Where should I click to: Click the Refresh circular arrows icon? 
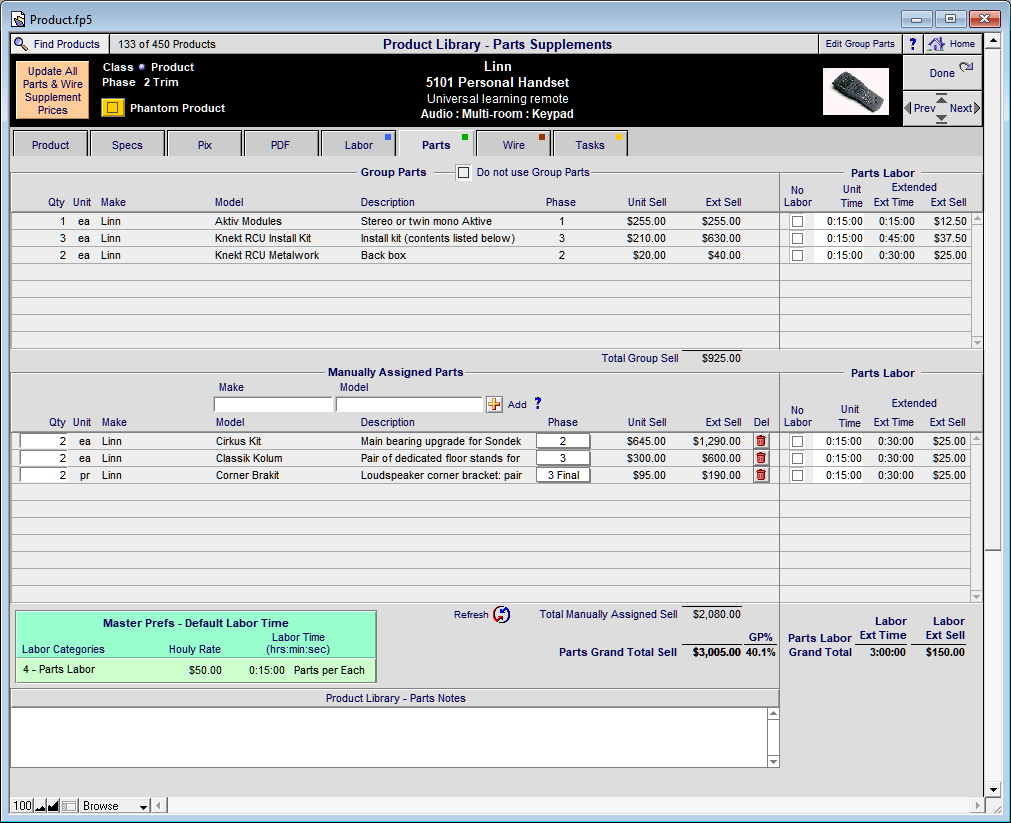502,615
